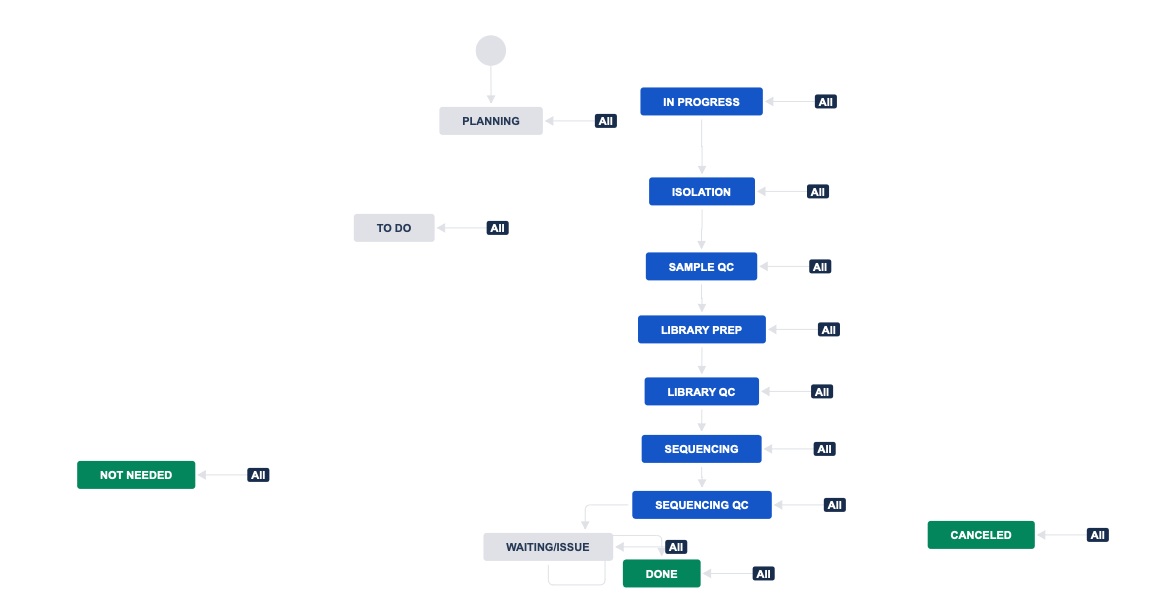
Task: Click the All badge beside PLANNING
Action: (606, 121)
